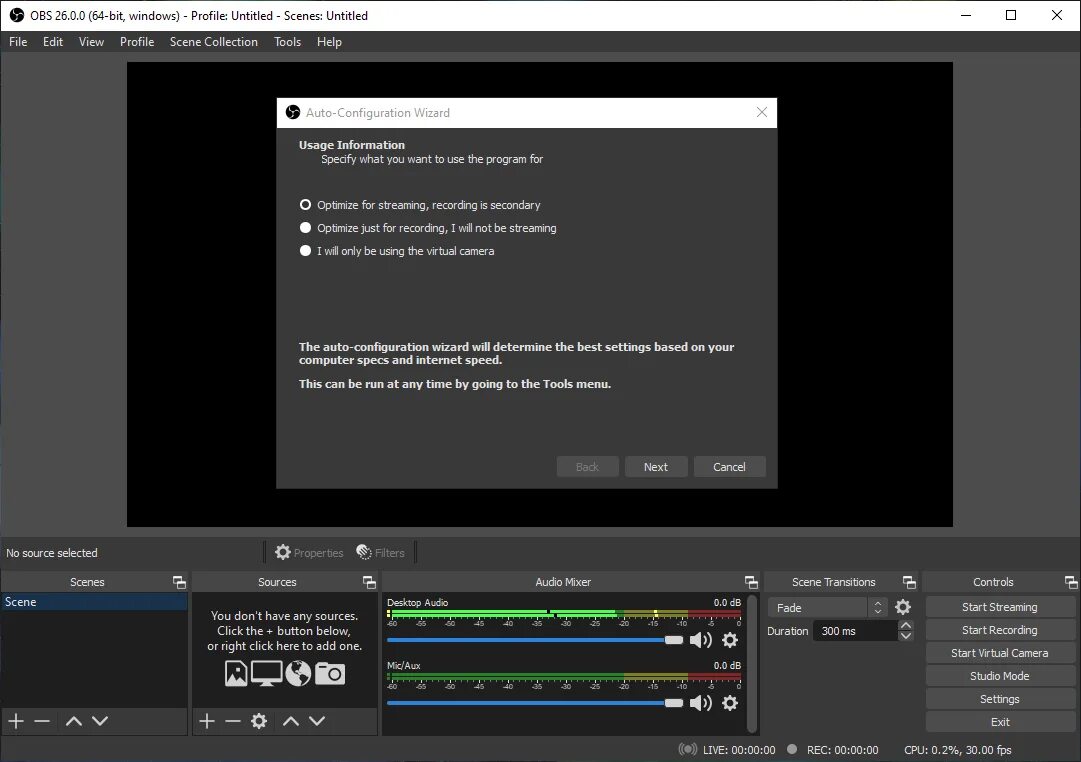Click the browser globe source icon
1081x762 pixels.
pos(298,673)
